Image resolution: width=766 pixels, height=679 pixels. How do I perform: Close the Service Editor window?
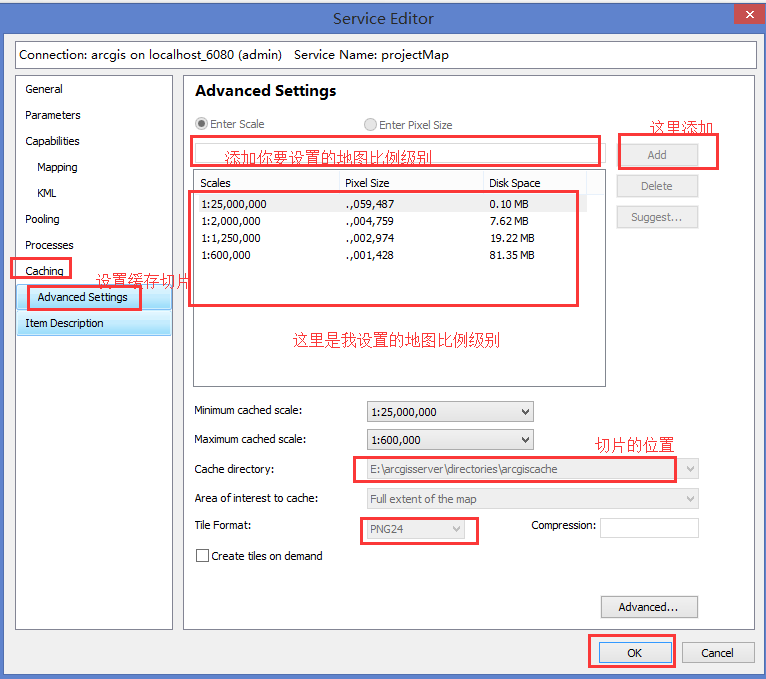[x=749, y=14]
